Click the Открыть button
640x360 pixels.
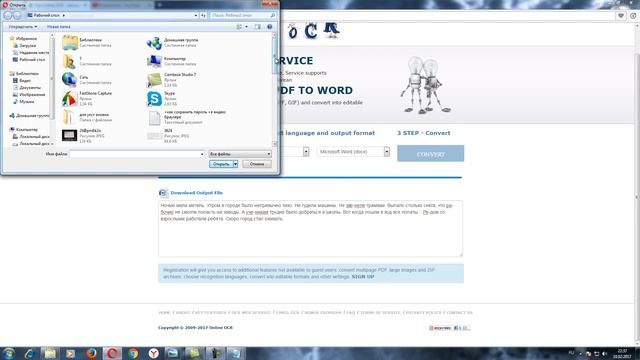(x=221, y=164)
